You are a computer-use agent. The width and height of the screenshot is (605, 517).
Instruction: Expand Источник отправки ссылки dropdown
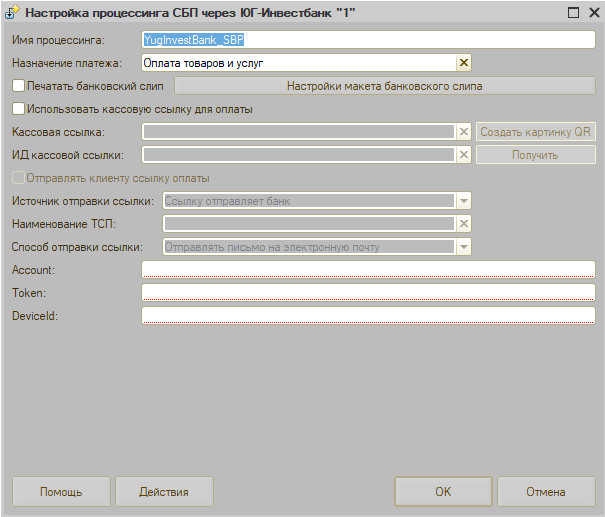463,201
